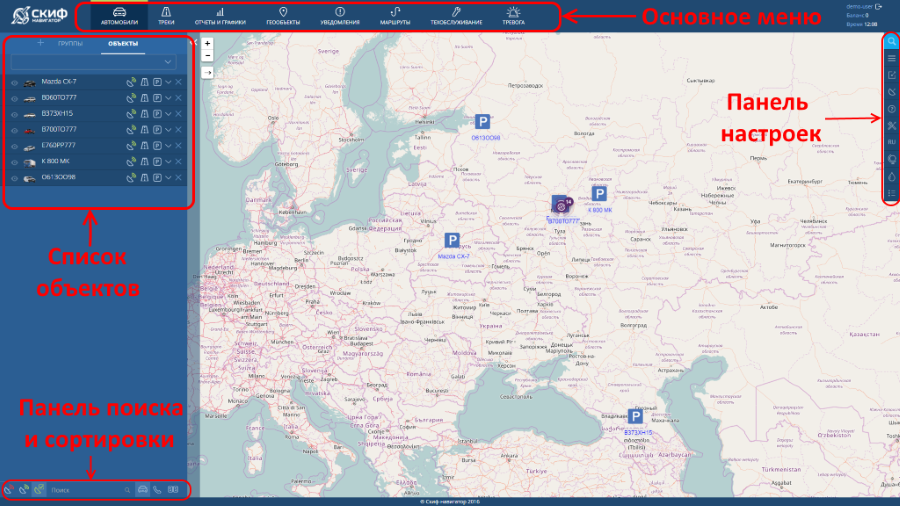This screenshot has height=506, width=900.
Task: Sort by the phone icon in the search panel
Action: (x=157, y=490)
